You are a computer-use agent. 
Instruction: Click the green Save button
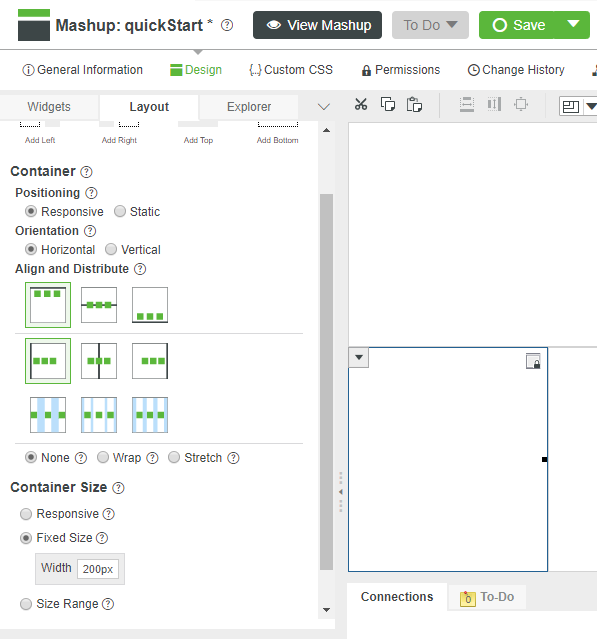tap(518, 25)
